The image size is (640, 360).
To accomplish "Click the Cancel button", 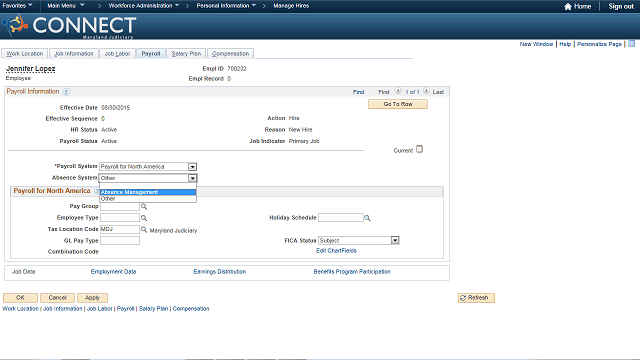I will [x=57, y=298].
